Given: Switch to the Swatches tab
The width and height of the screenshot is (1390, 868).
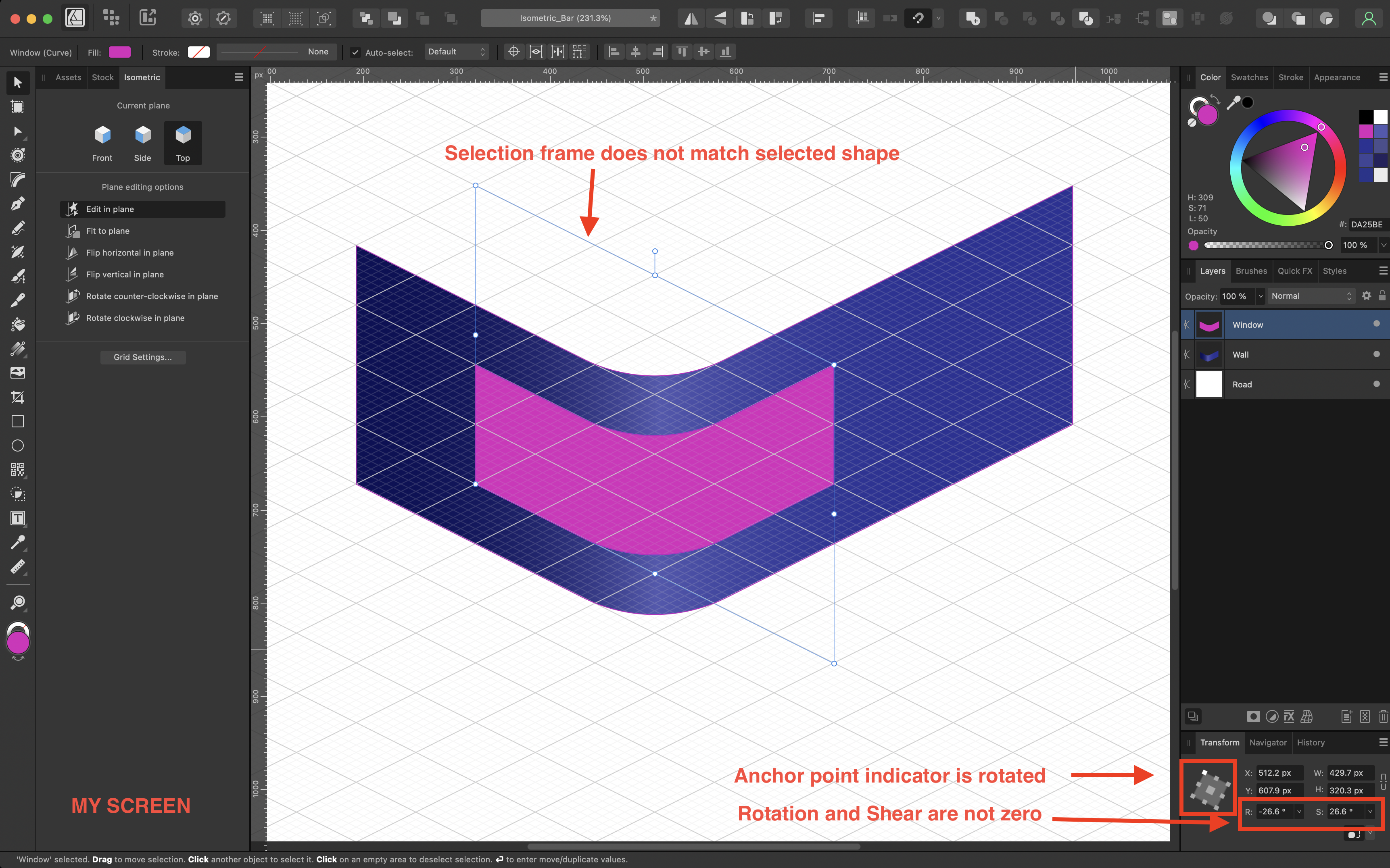Looking at the screenshot, I should pyautogui.click(x=1249, y=77).
